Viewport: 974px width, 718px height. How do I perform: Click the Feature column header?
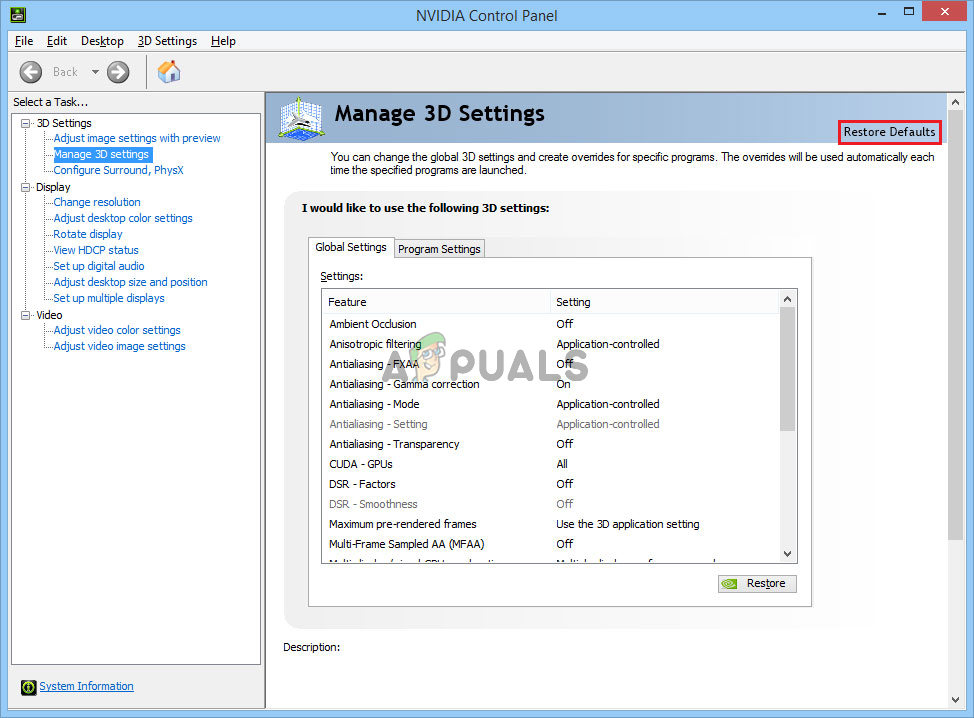pos(436,302)
